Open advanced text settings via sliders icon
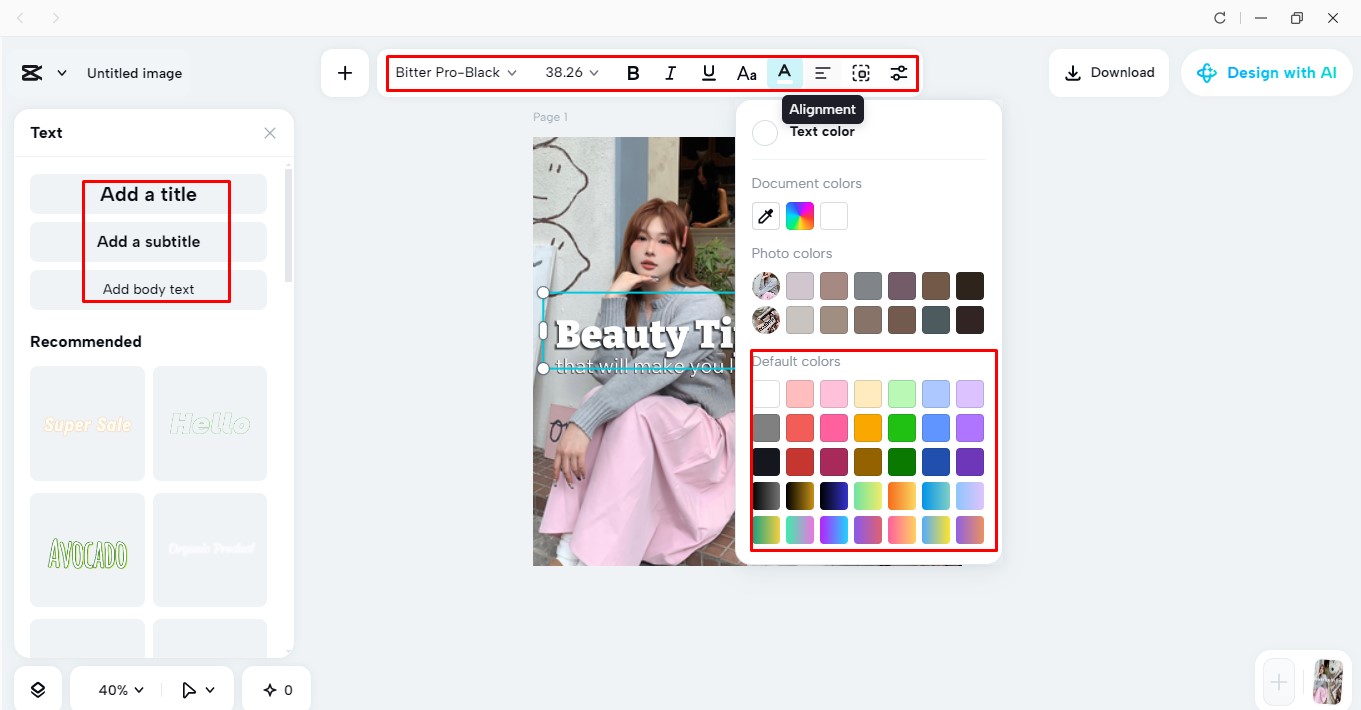This screenshot has height=710, width=1361. (x=898, y=72)
